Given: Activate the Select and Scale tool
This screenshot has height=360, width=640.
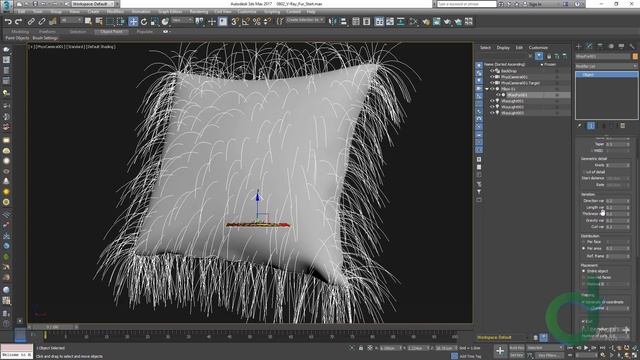Looking at the screenshot, I should (154, 22).
